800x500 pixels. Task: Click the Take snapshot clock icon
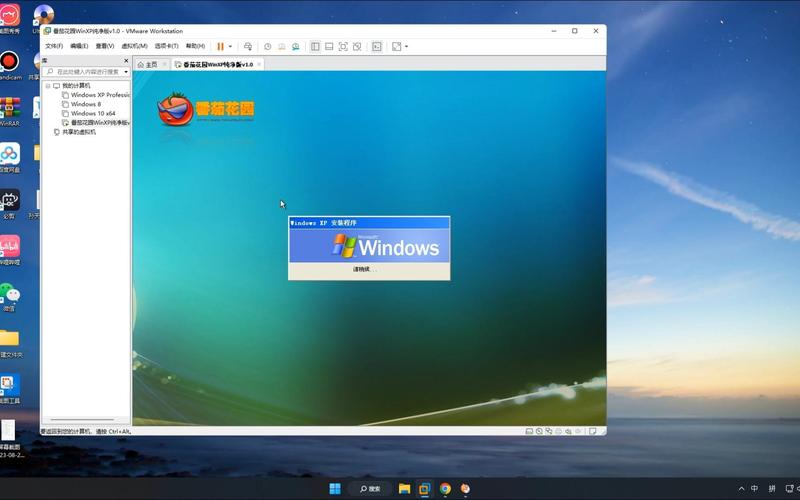[267, 46]
